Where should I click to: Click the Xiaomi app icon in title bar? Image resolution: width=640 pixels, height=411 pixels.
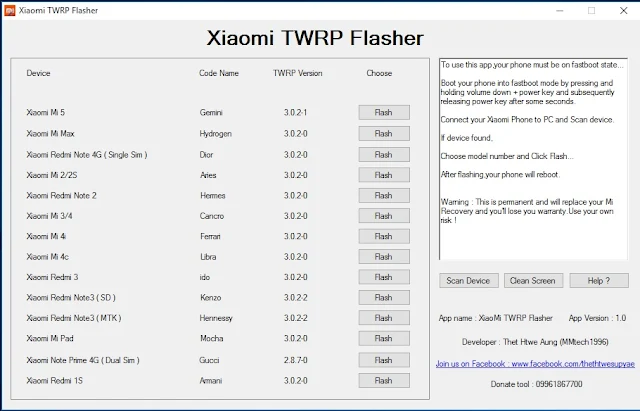pyautogui.click(x=9, y=11)
